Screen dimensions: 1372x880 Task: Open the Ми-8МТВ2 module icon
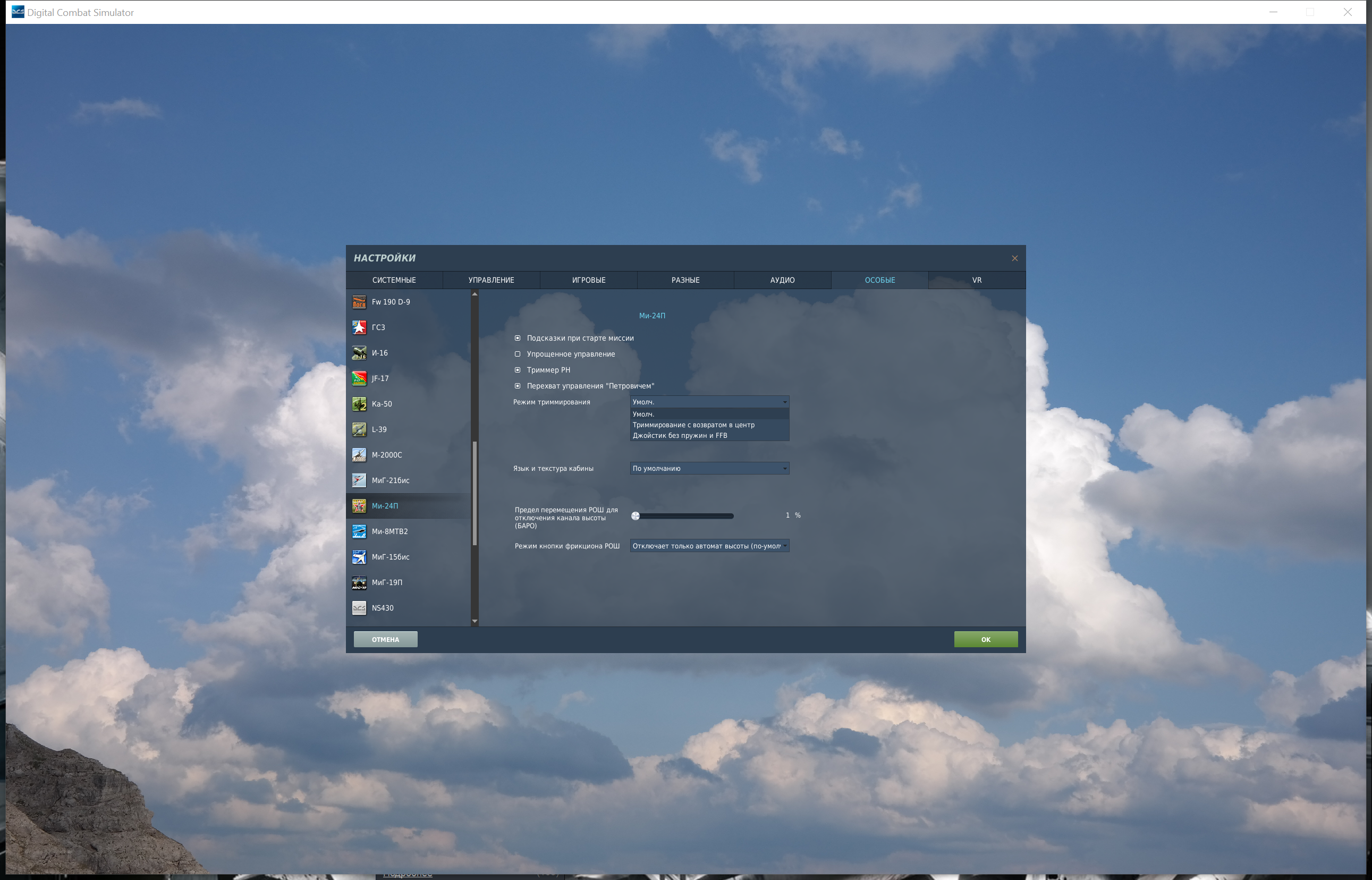(359, 531)
